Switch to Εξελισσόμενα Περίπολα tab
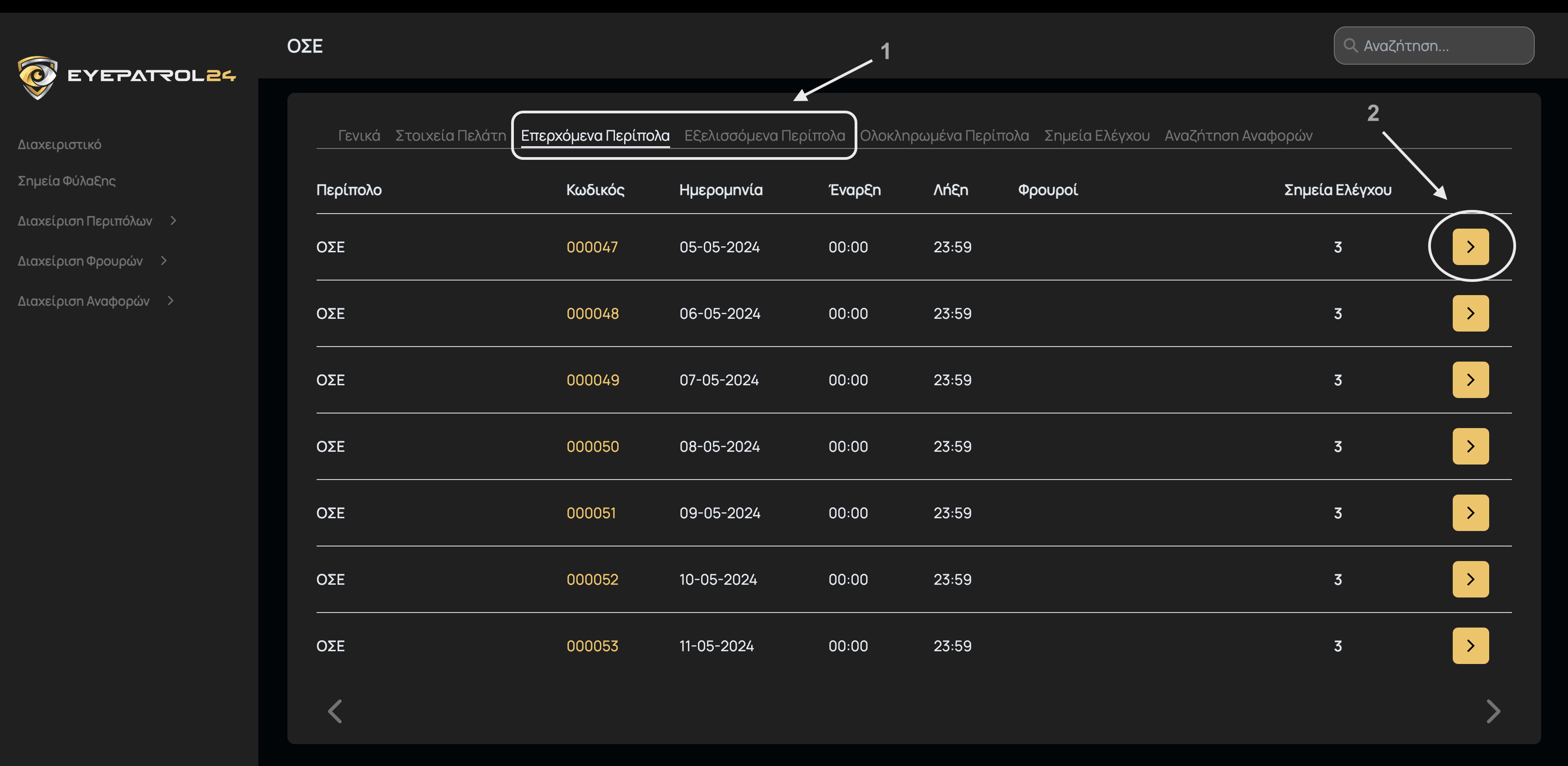 [764, 136]
